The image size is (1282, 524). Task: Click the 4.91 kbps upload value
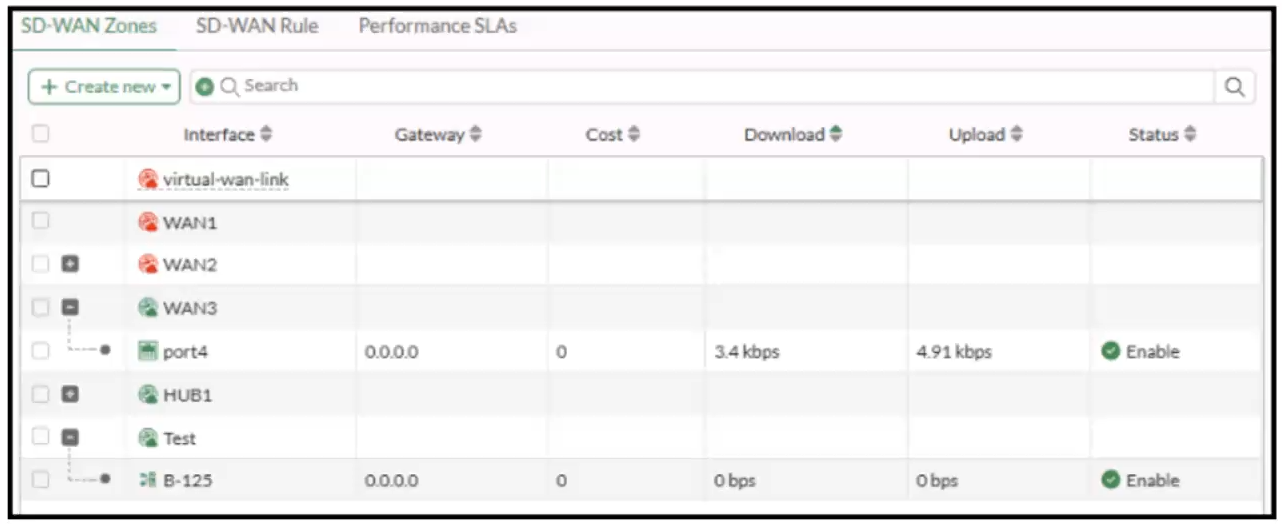point(954,352)
